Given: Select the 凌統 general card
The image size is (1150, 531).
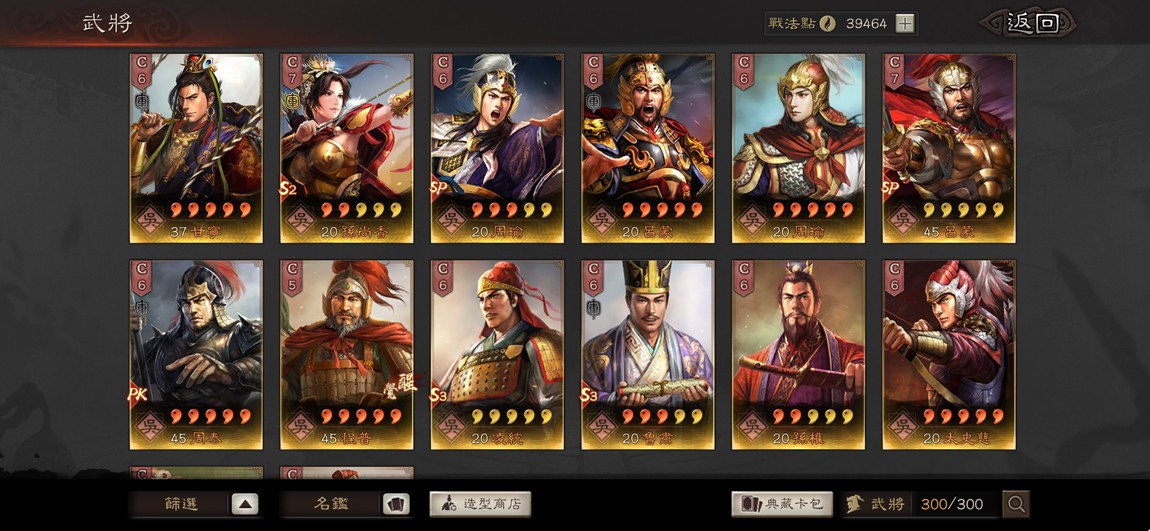Looking at the screenshot, I should [497, 354].
